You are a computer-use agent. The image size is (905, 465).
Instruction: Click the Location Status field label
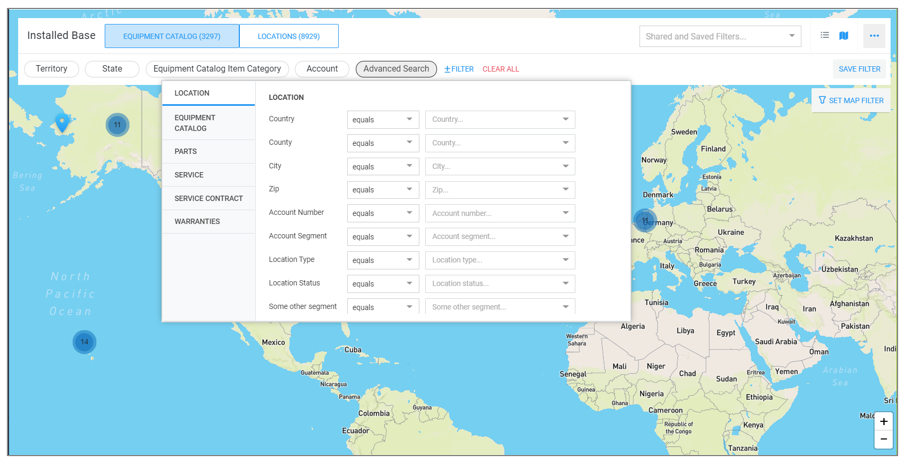(x=294, y=283)
